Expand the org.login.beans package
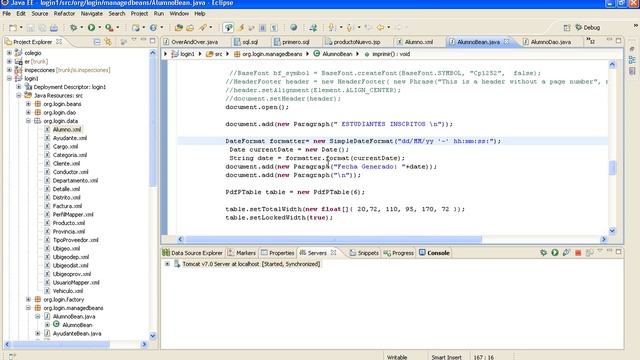The width and height of the screenshot is (640, 360). [x=28, y=104]
